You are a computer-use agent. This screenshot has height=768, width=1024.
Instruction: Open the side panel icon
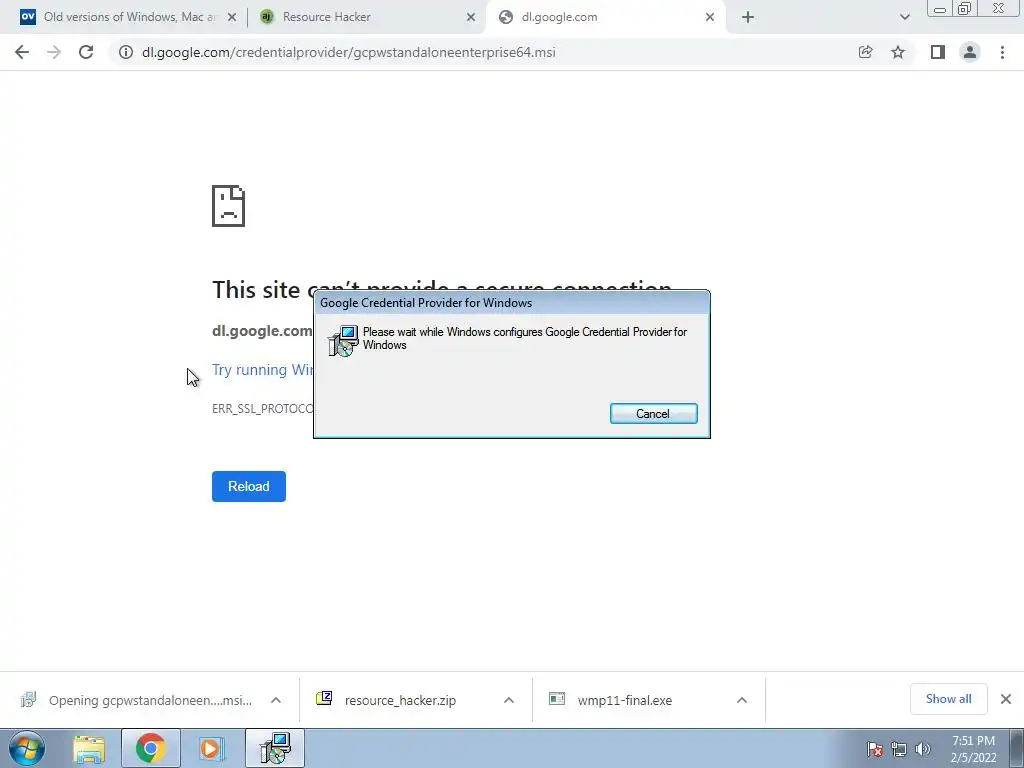(938, 52)
